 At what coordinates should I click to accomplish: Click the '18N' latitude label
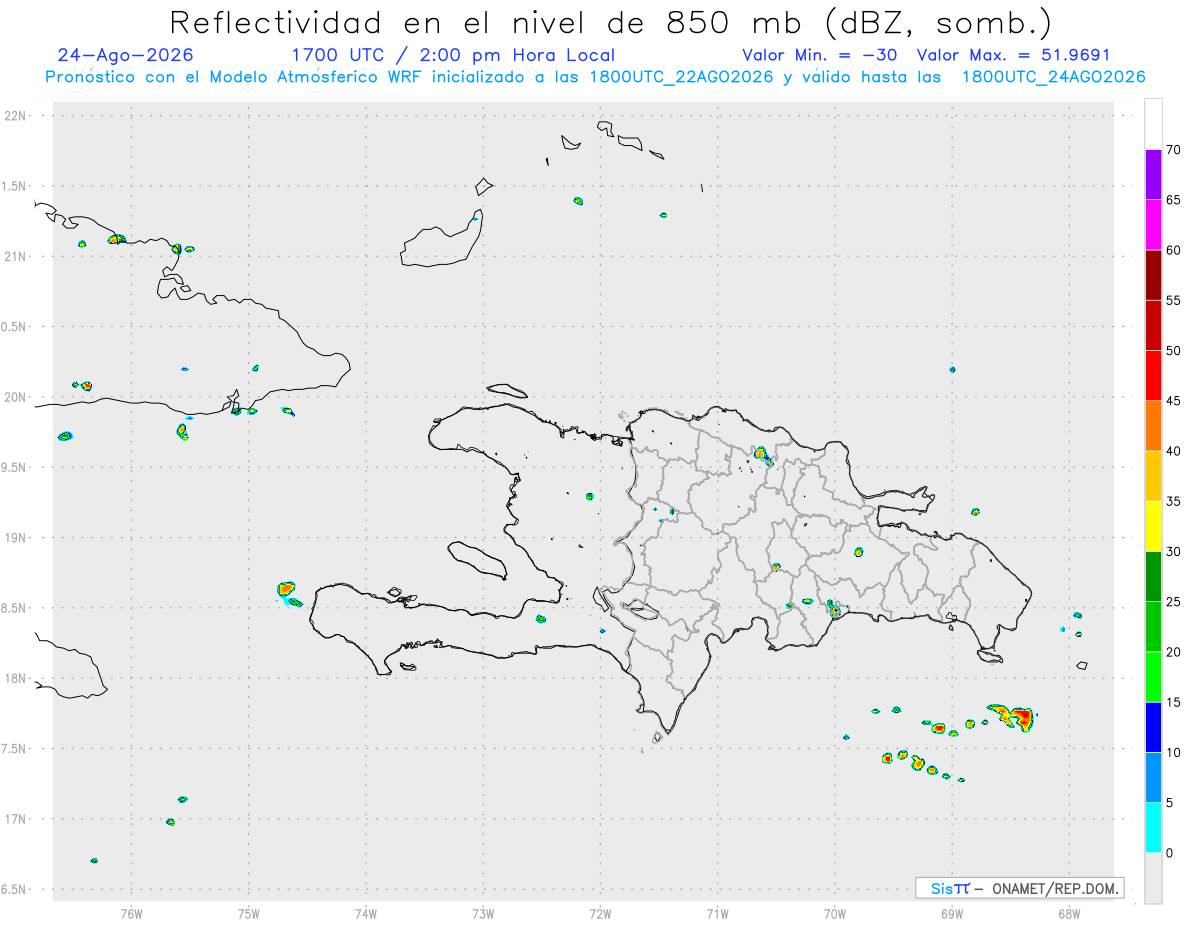(x=17, y=679)
